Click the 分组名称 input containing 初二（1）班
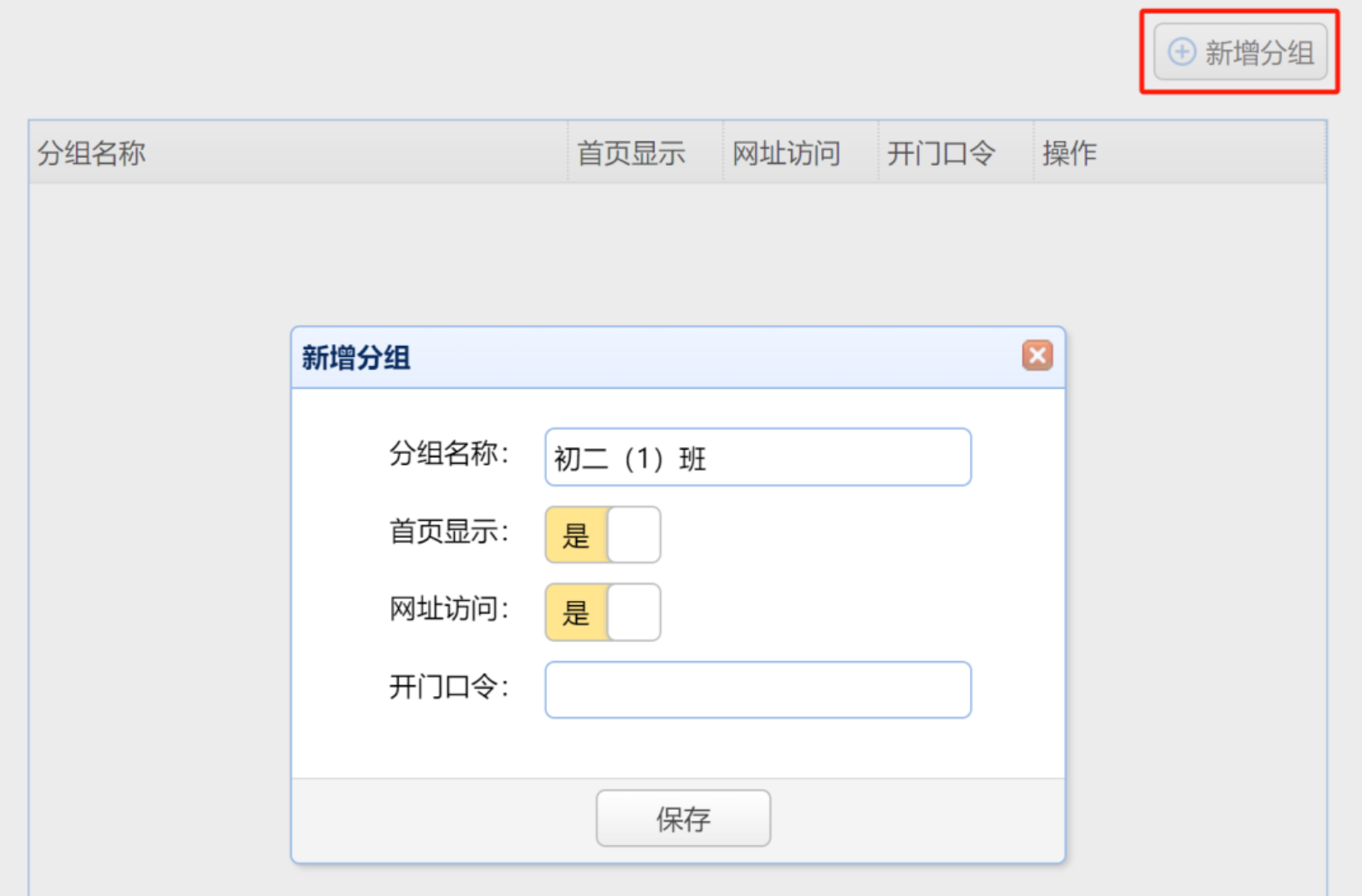This screenshot has height=896, width=1362. [758, 457]
